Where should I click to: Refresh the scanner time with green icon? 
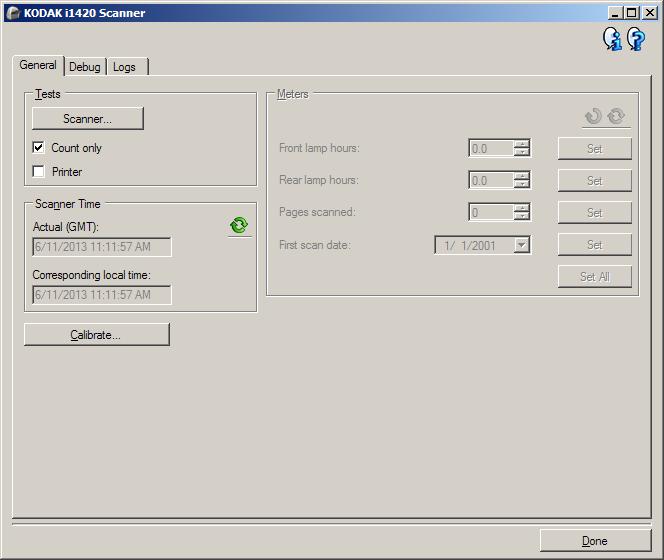click(x=239, y=226)
